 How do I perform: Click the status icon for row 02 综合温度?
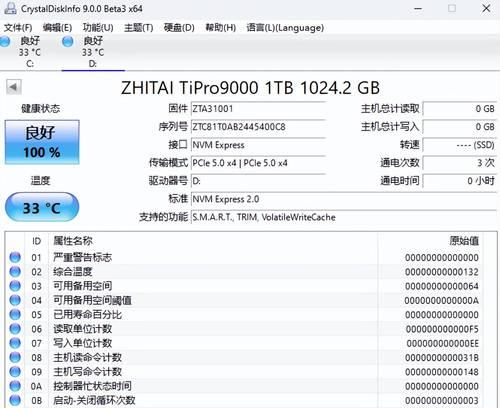pos(15,272)
